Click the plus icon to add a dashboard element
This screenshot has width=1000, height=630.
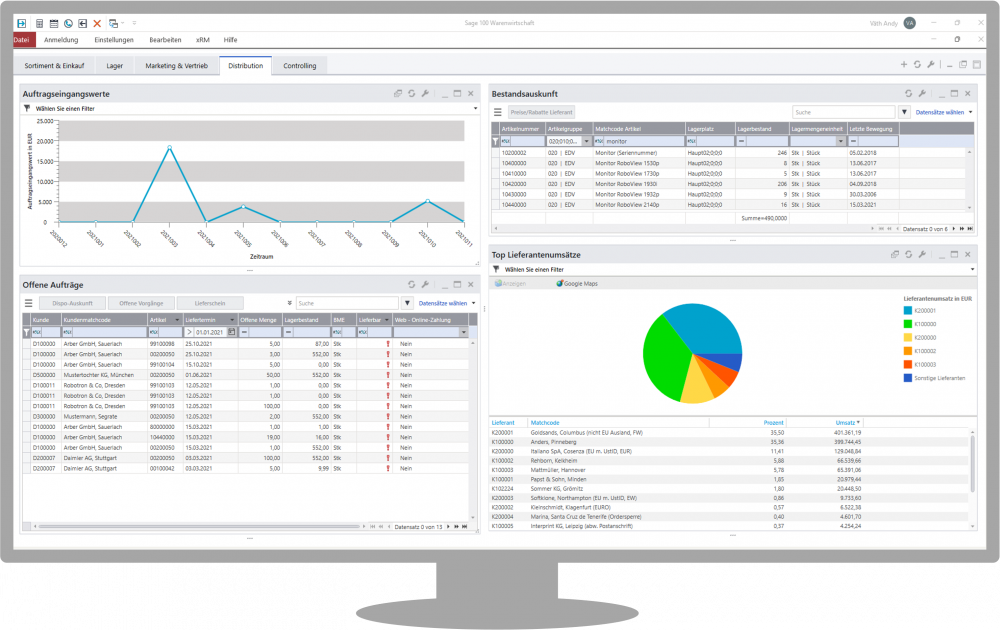pos(904,65)
